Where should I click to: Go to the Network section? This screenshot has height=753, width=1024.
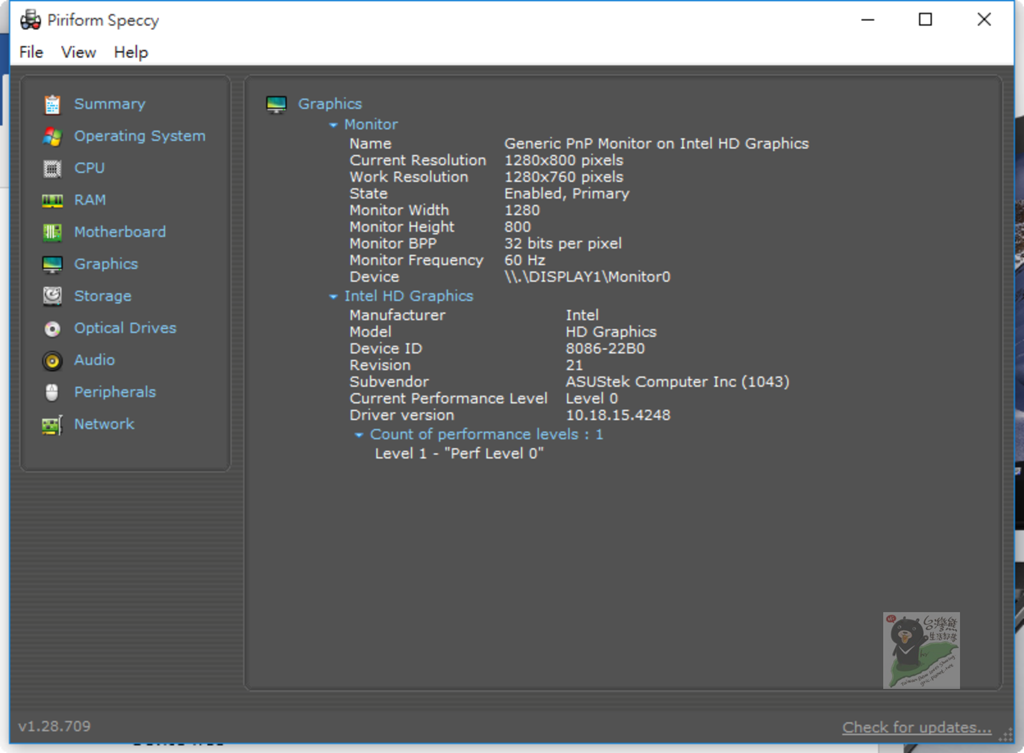[x=104, y=424]
